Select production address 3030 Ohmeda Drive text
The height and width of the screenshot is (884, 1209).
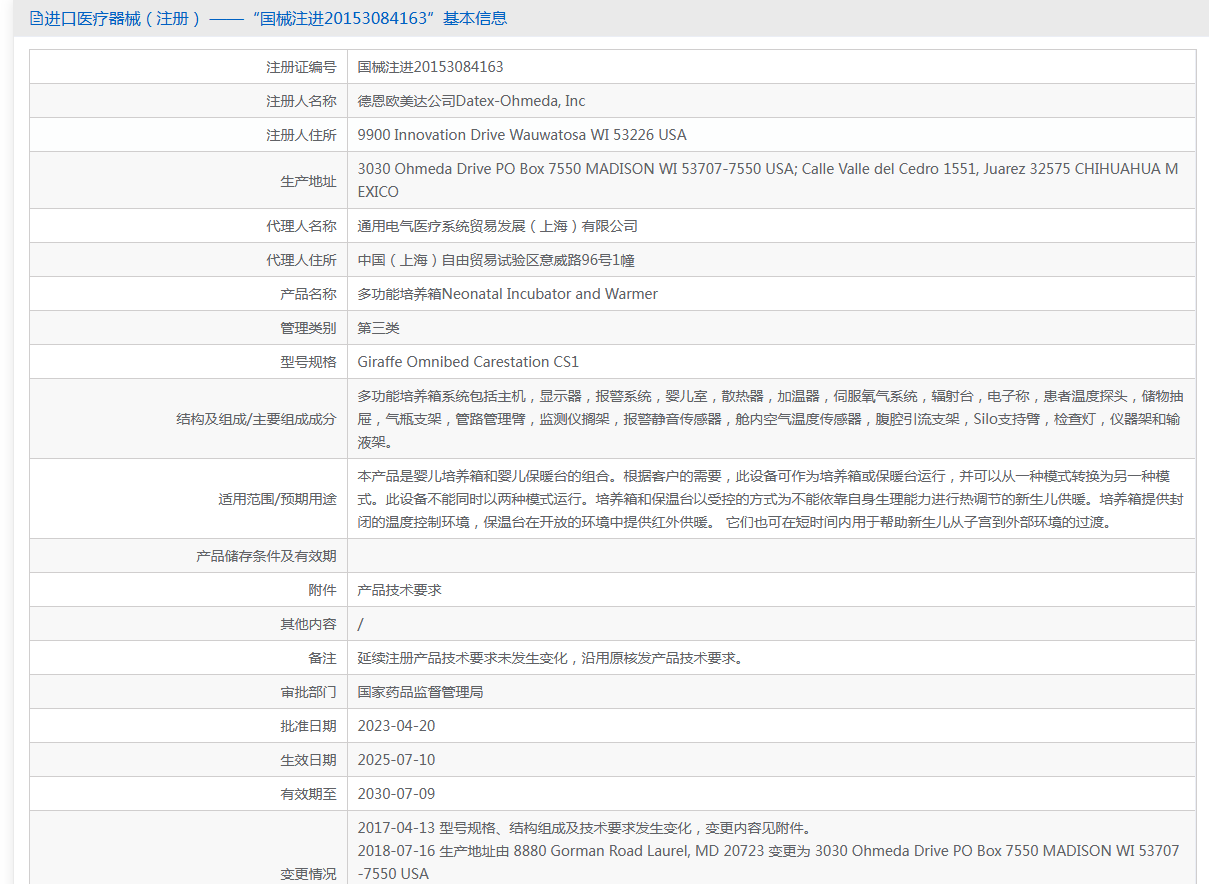[x=768, y=180]
